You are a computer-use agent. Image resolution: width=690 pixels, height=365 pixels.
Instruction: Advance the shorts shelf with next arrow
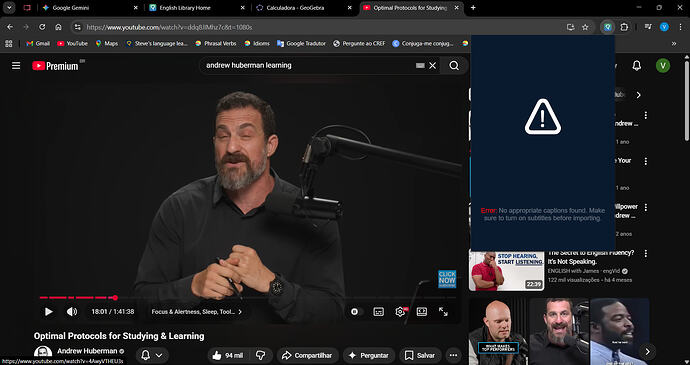pos(647,351)
